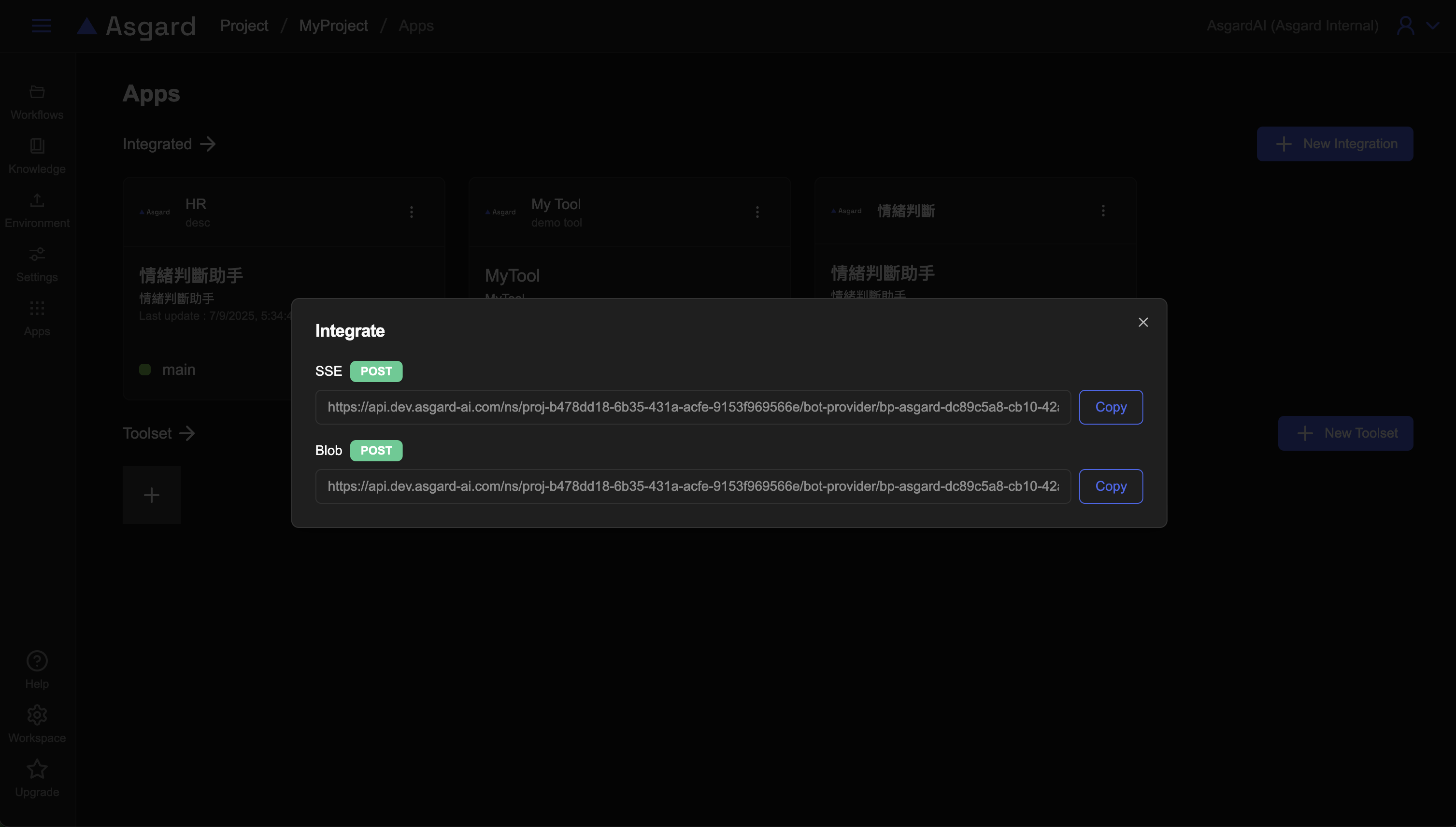
Task: Click the SSE URL input field
Action: click(692, 407)
